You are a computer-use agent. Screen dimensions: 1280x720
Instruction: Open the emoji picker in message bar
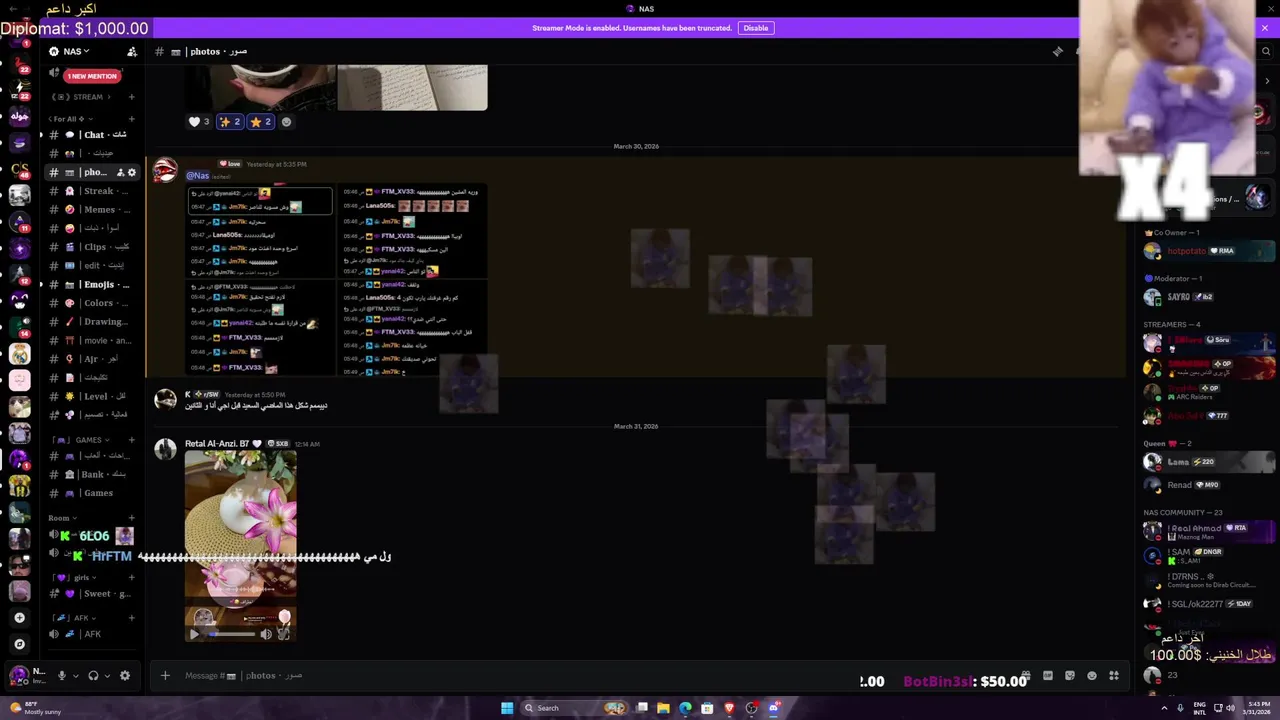point(1092,676)
